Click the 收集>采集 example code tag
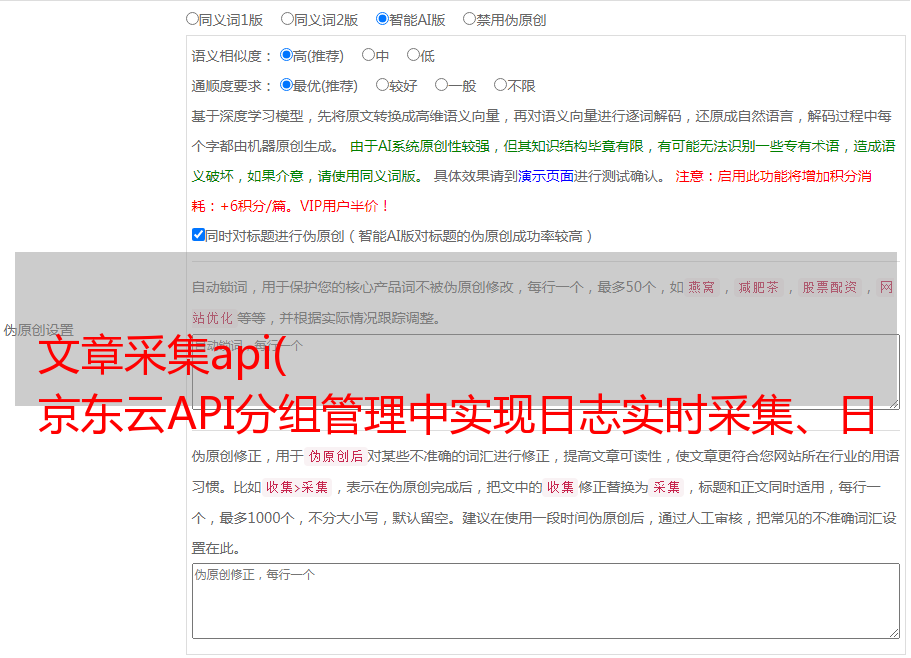The width and height of the screenshot is (911, 658). [298, 488]
